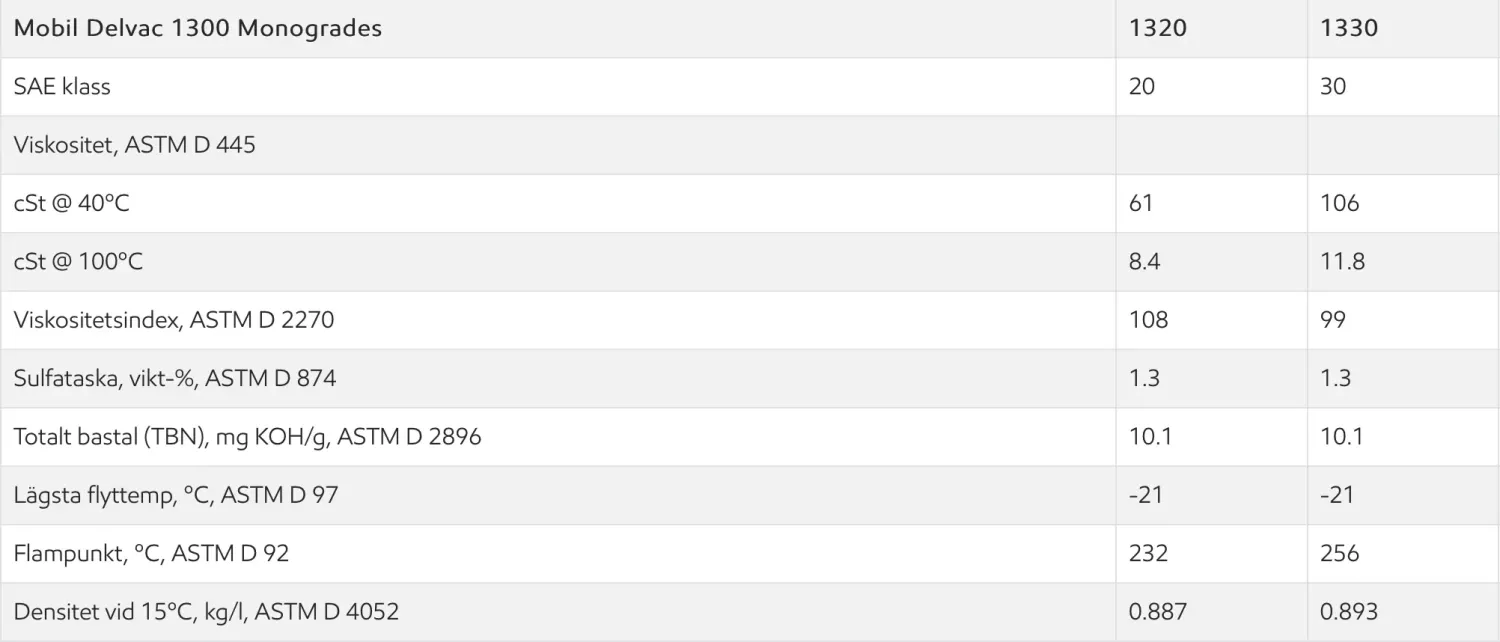Select the Flampunkt, °C, ASTM D 92 row label
The width and height of the screenshot is (1500, 642).
pyautogui.click(x=151, y=553)
